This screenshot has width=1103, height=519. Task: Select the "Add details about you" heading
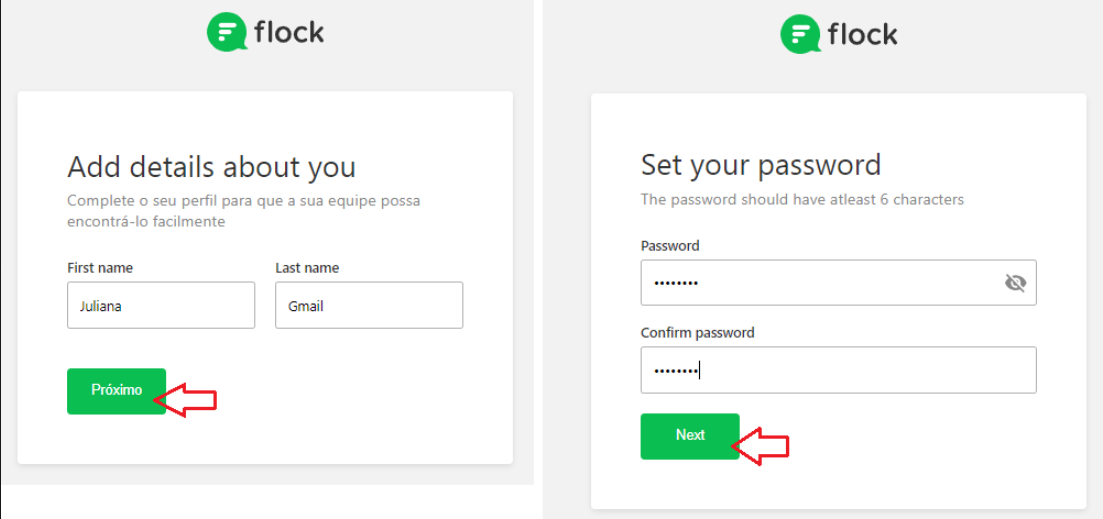tap(212, 168)
